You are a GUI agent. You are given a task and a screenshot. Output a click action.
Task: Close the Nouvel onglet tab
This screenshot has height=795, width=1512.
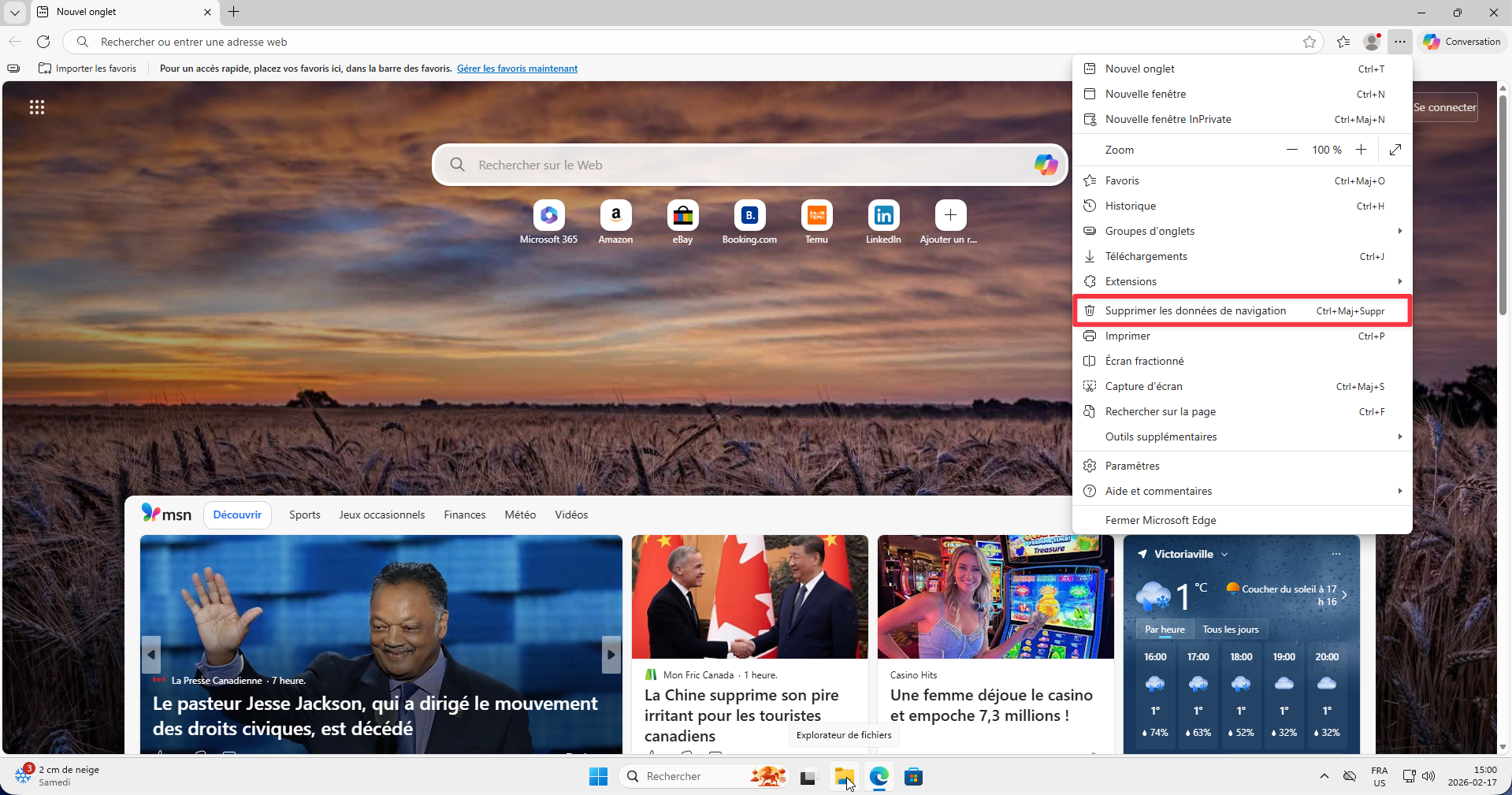point(207,12)
